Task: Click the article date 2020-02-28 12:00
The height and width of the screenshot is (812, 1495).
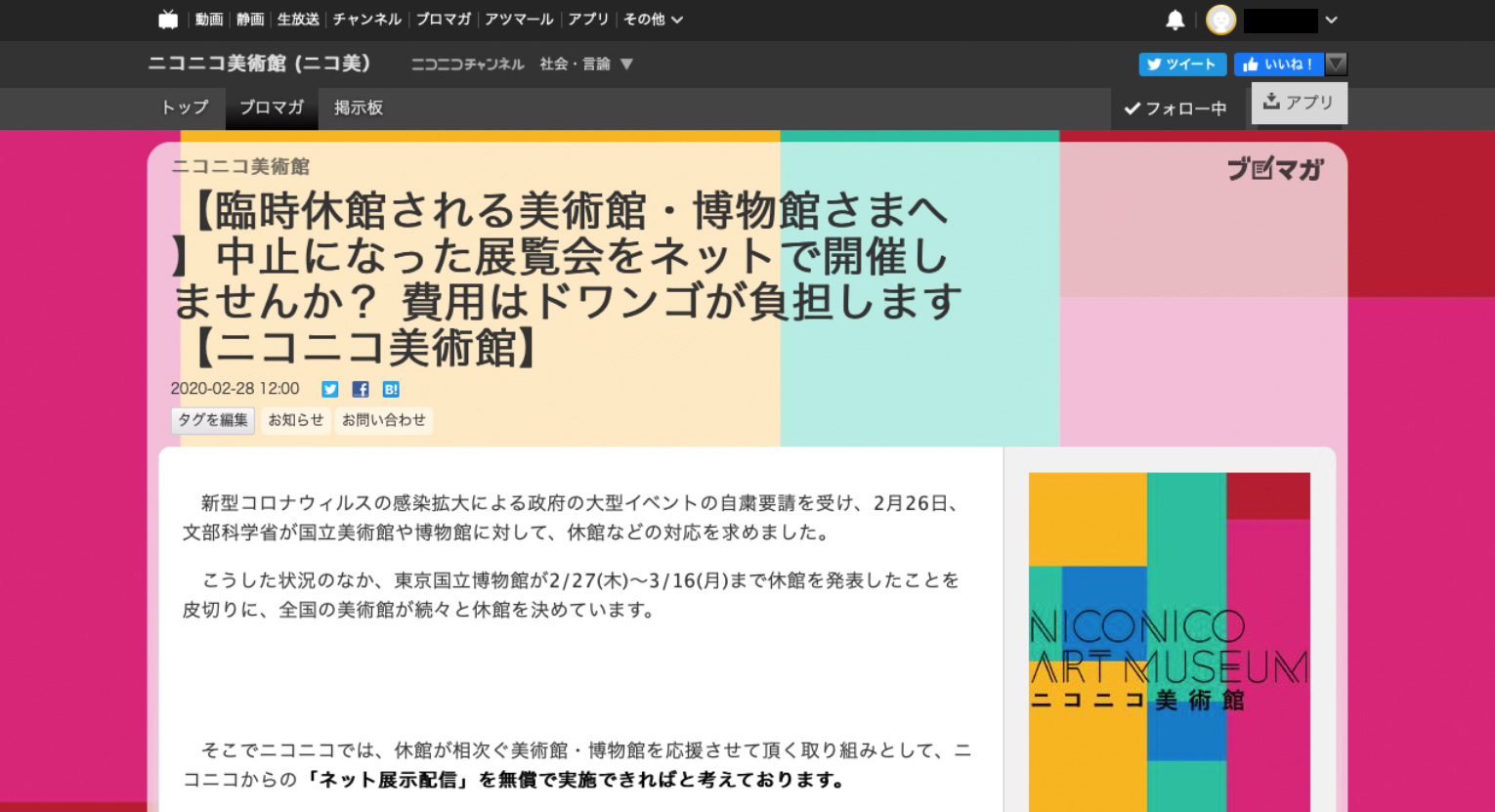Action: pos(235,389)
